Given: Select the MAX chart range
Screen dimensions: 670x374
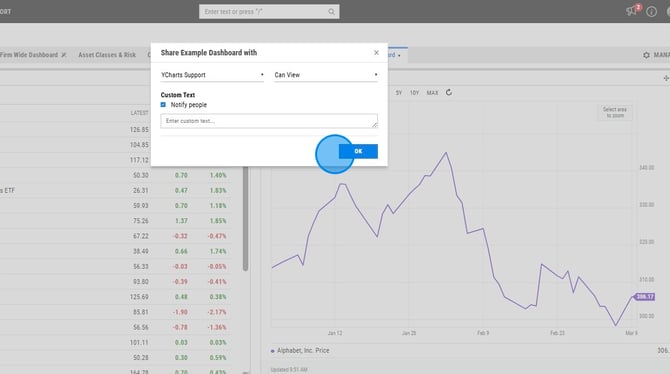Looking at the screenshot, I should tap(432, 93).
